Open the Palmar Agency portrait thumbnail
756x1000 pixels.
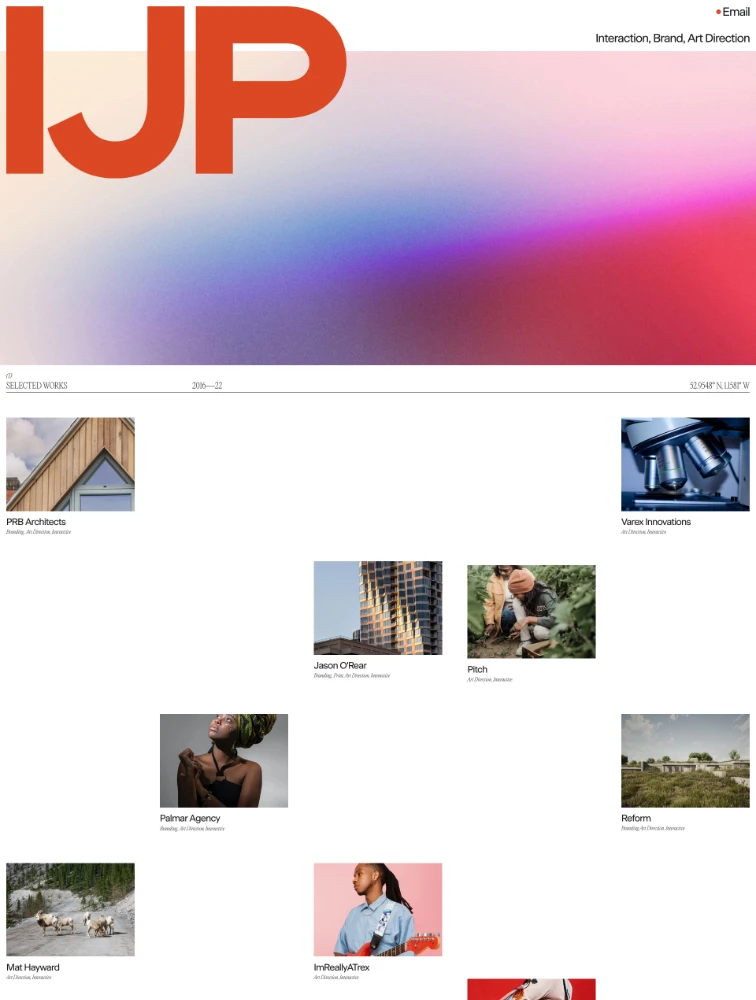pos(224,760)
